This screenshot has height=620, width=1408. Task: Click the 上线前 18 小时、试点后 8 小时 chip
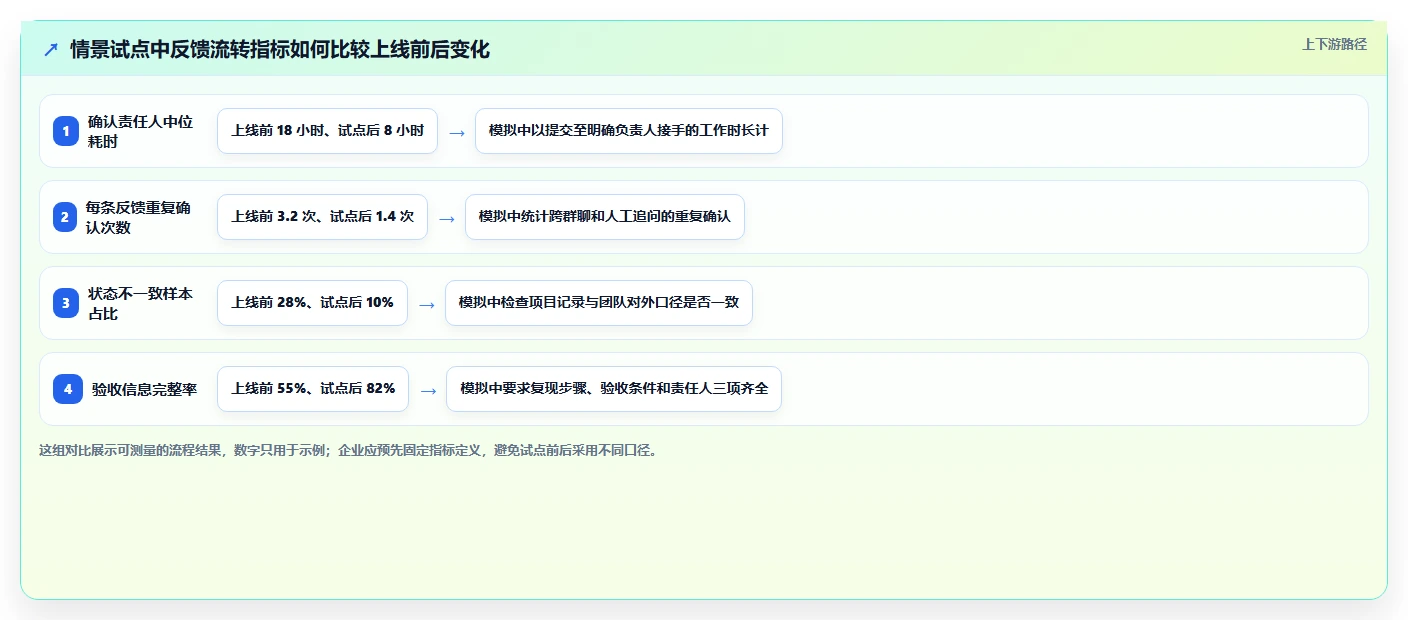point(327,131)
